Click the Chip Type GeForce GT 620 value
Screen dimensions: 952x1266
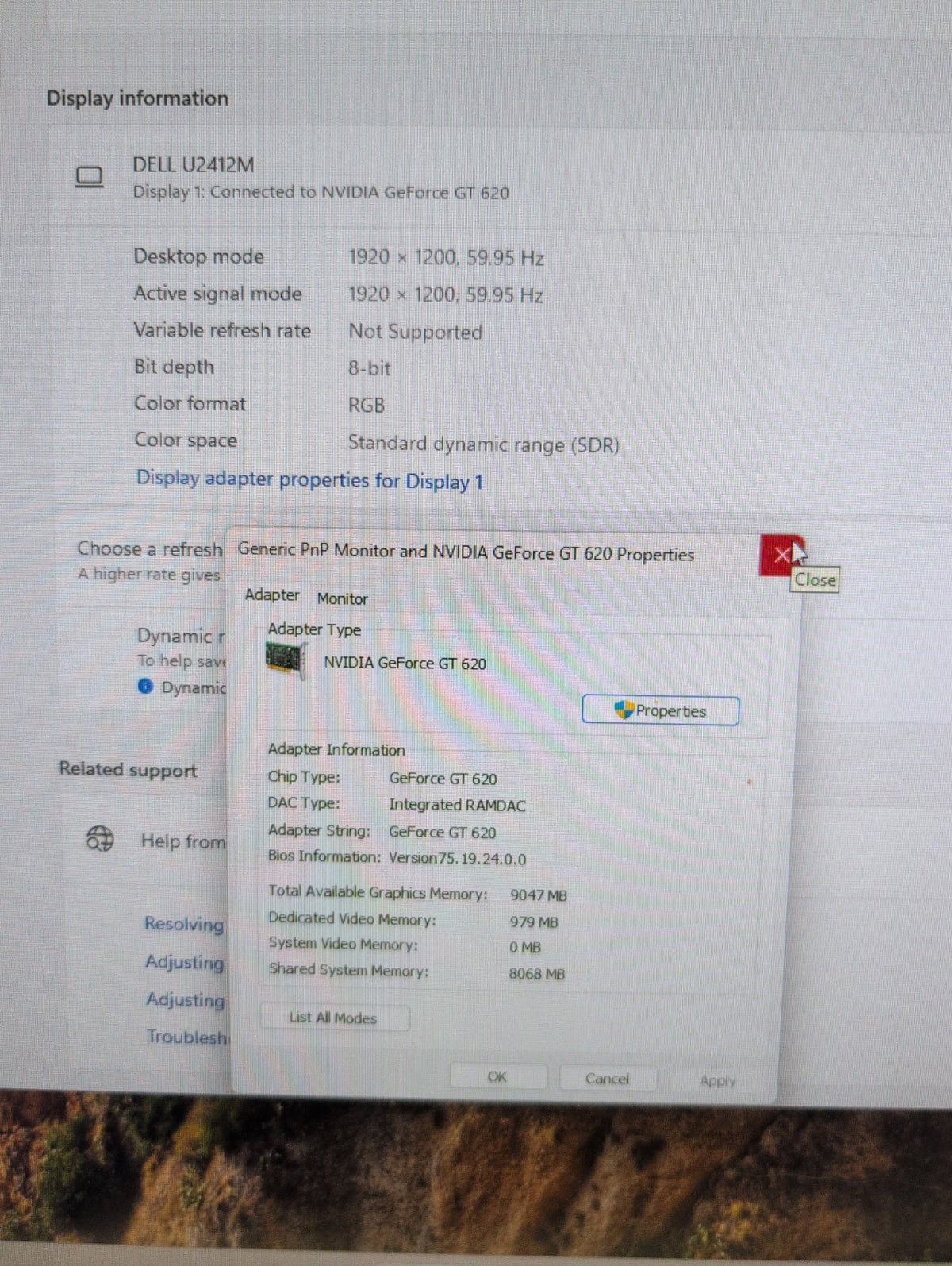point(443,779)
